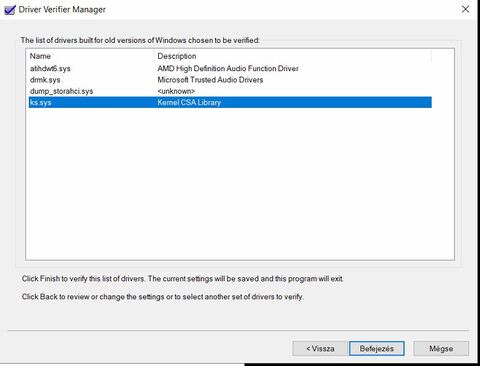Viewport: 480px width, 366px height.
Task: Click the Kernel CSA Library description cell
Action: 189,102
